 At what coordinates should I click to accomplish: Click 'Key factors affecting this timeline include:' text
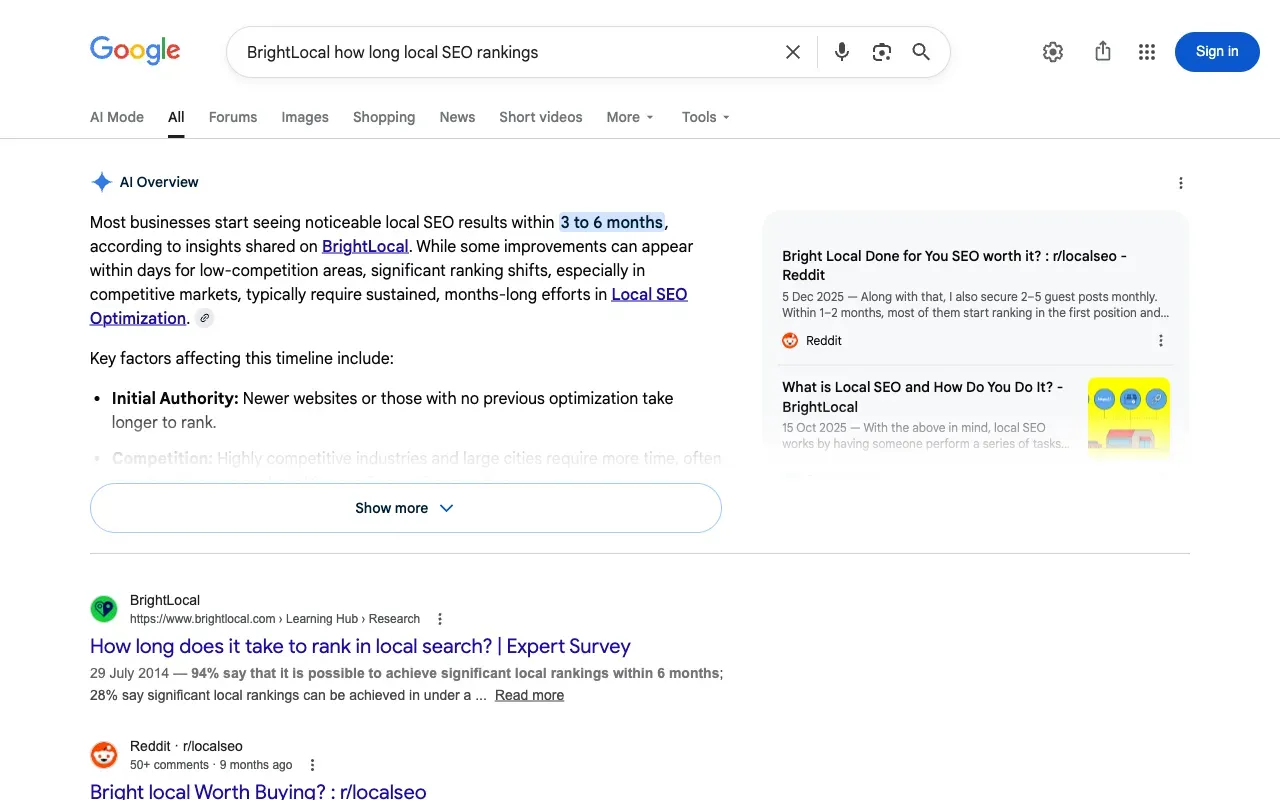pos(242,358)
